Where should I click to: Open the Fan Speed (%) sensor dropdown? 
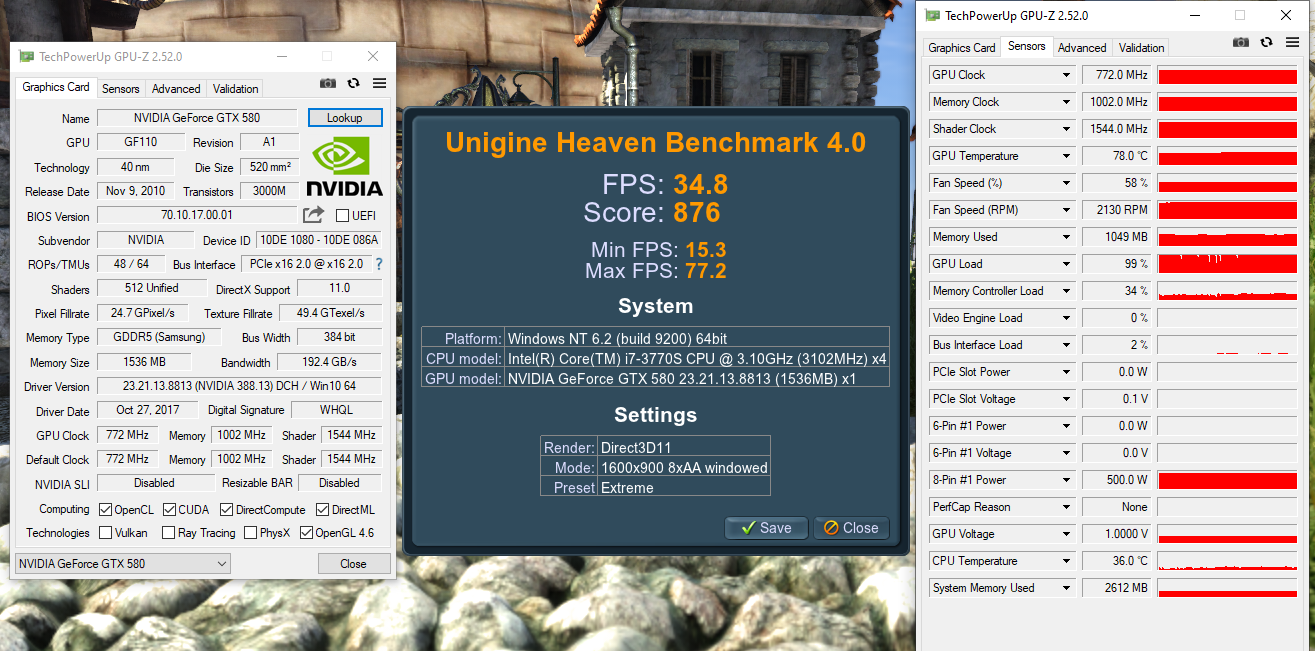1066,183
